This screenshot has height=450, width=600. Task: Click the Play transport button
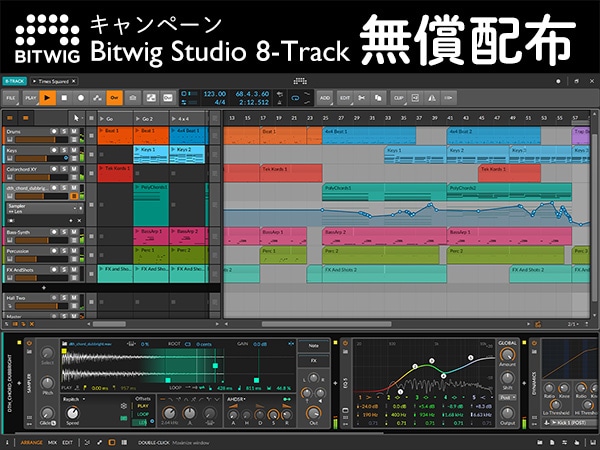47,98
